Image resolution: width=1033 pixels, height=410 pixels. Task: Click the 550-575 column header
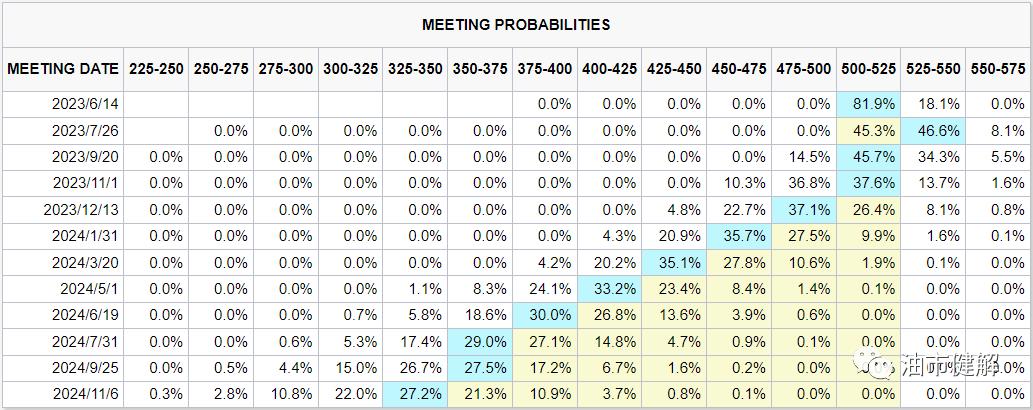point(996,69)
